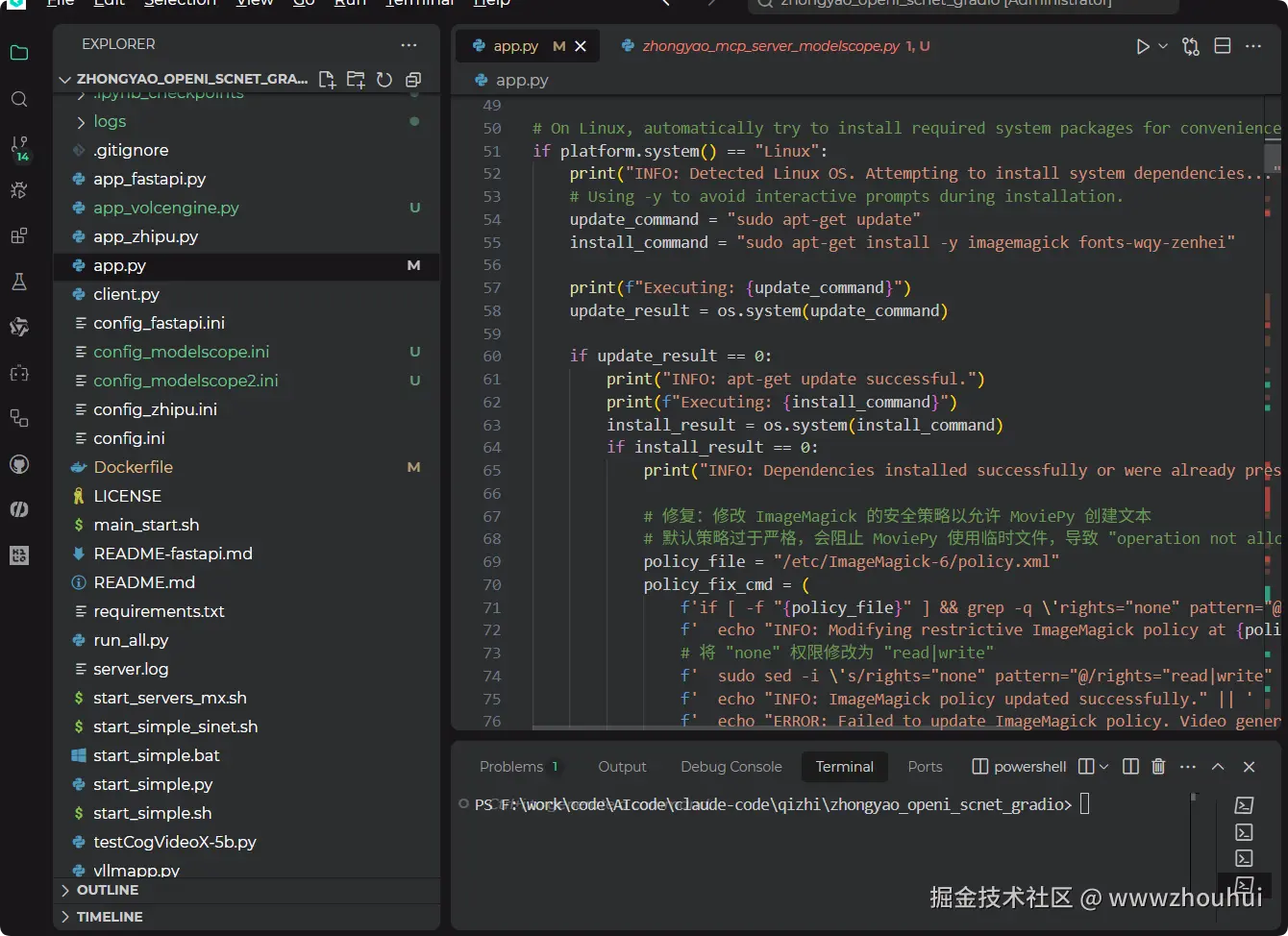Click New File icon in Explorer header
The height and width of the screenshot is (936, 1288).
[x=327, y=80]
